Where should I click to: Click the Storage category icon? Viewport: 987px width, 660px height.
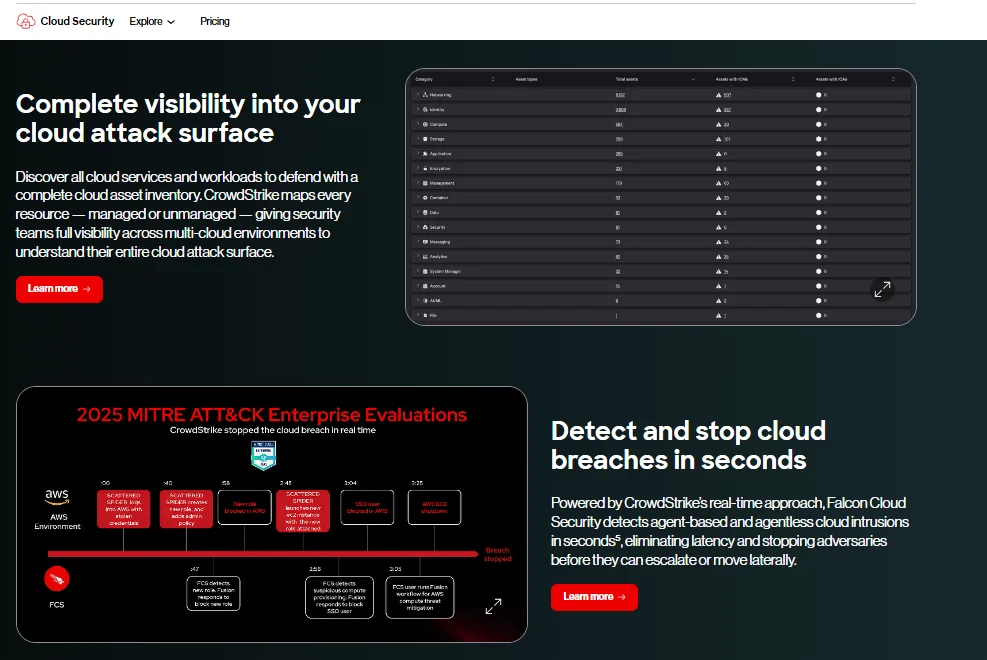tap(426, 139)
